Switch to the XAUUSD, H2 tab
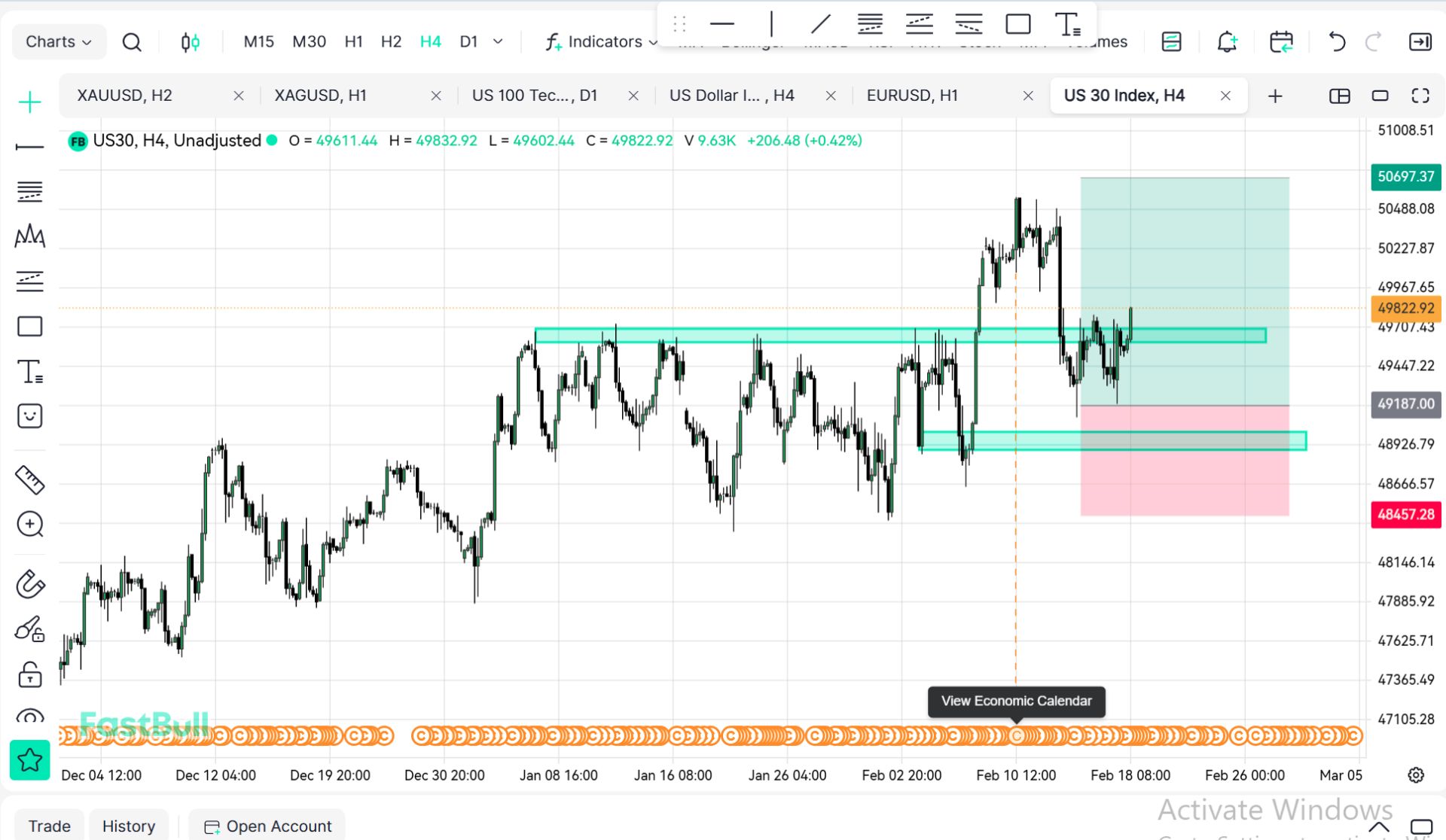 (125, 96)
